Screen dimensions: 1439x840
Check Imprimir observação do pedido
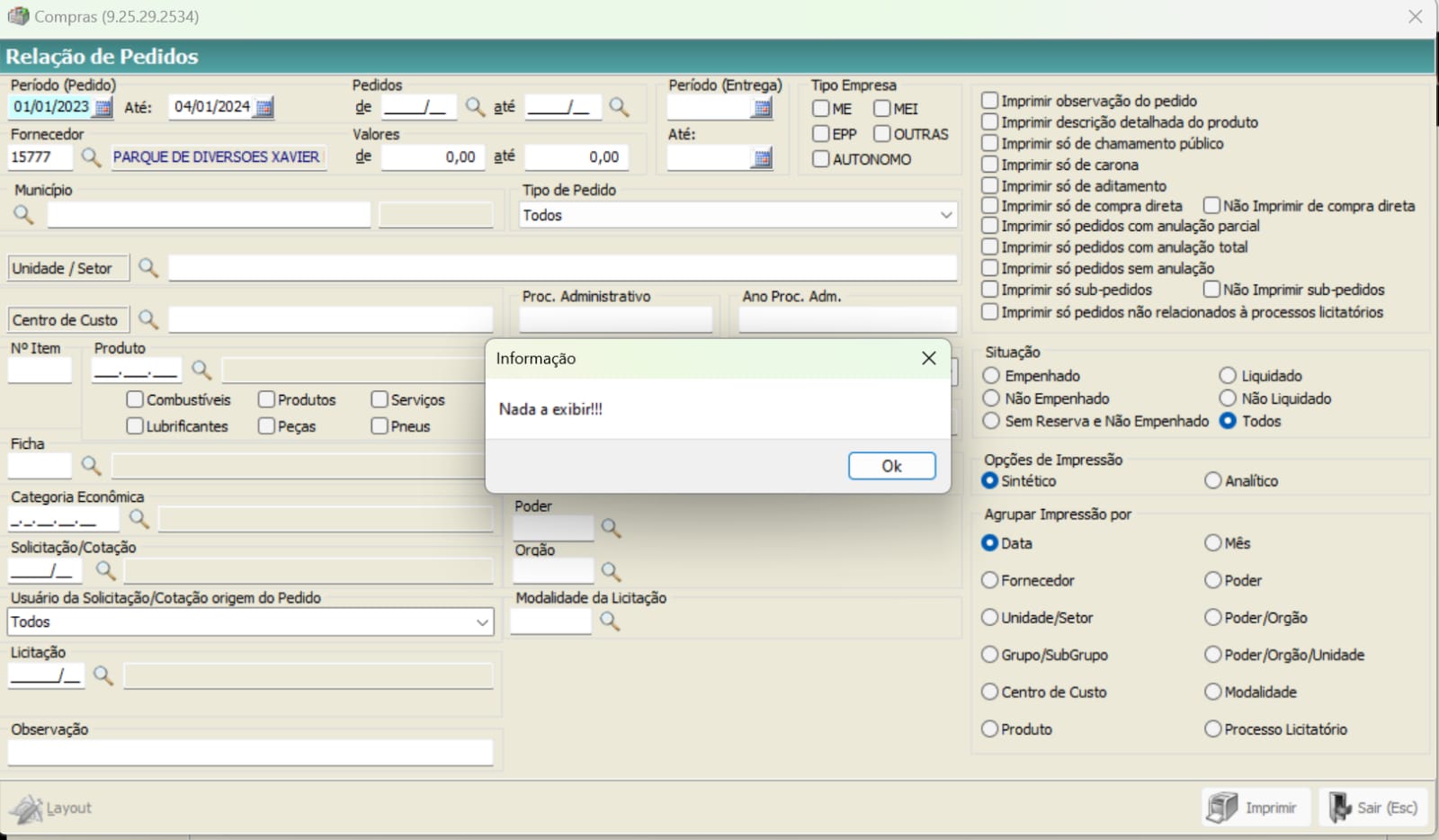point(990,101)
